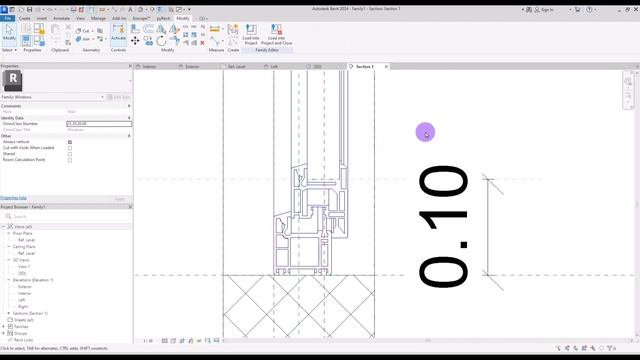Select the Mirror Pick Axis tool
The width and height of the screenshot is (640, 360).
162,29
